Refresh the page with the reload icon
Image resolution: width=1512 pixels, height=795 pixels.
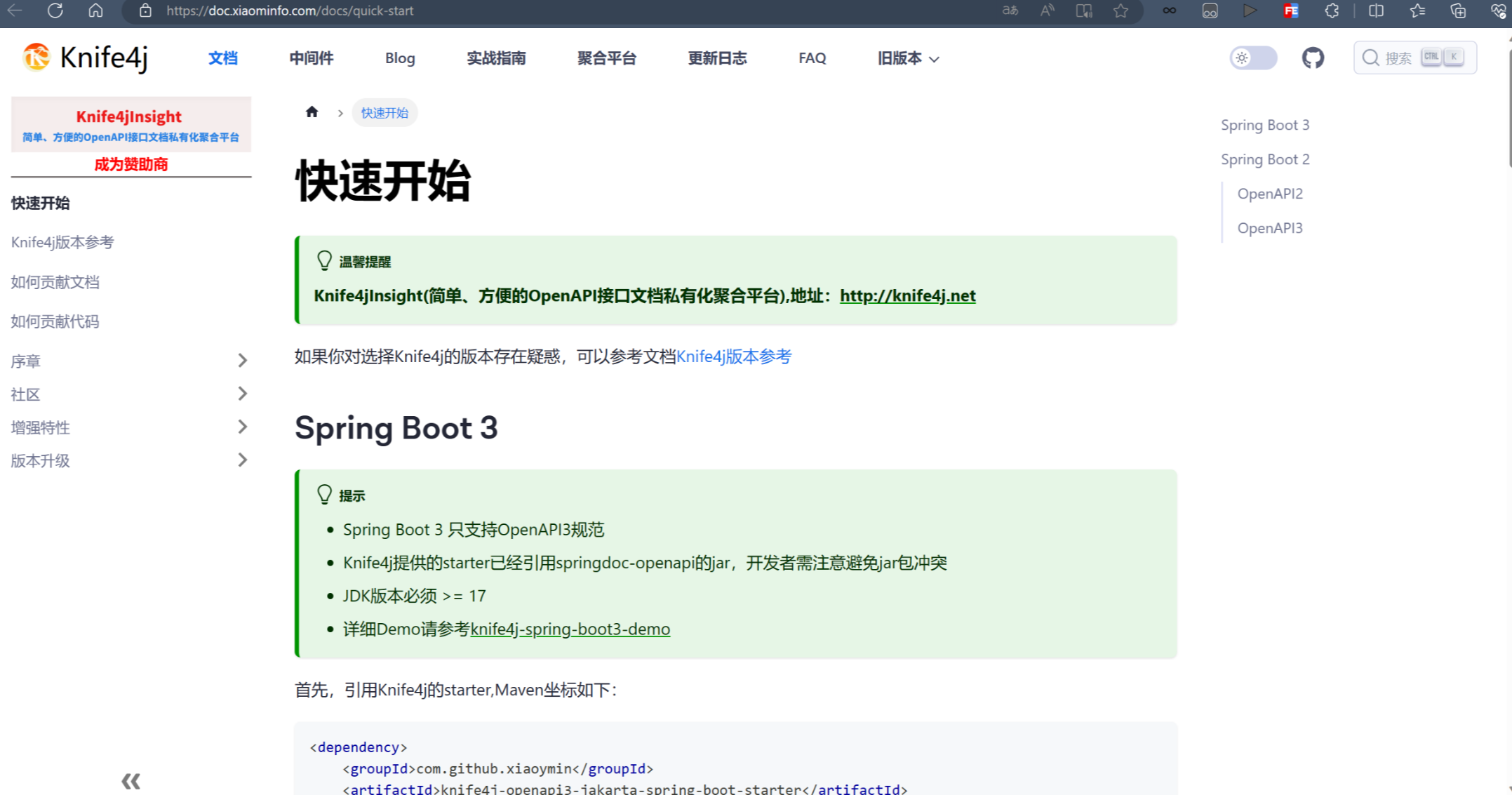55,11
